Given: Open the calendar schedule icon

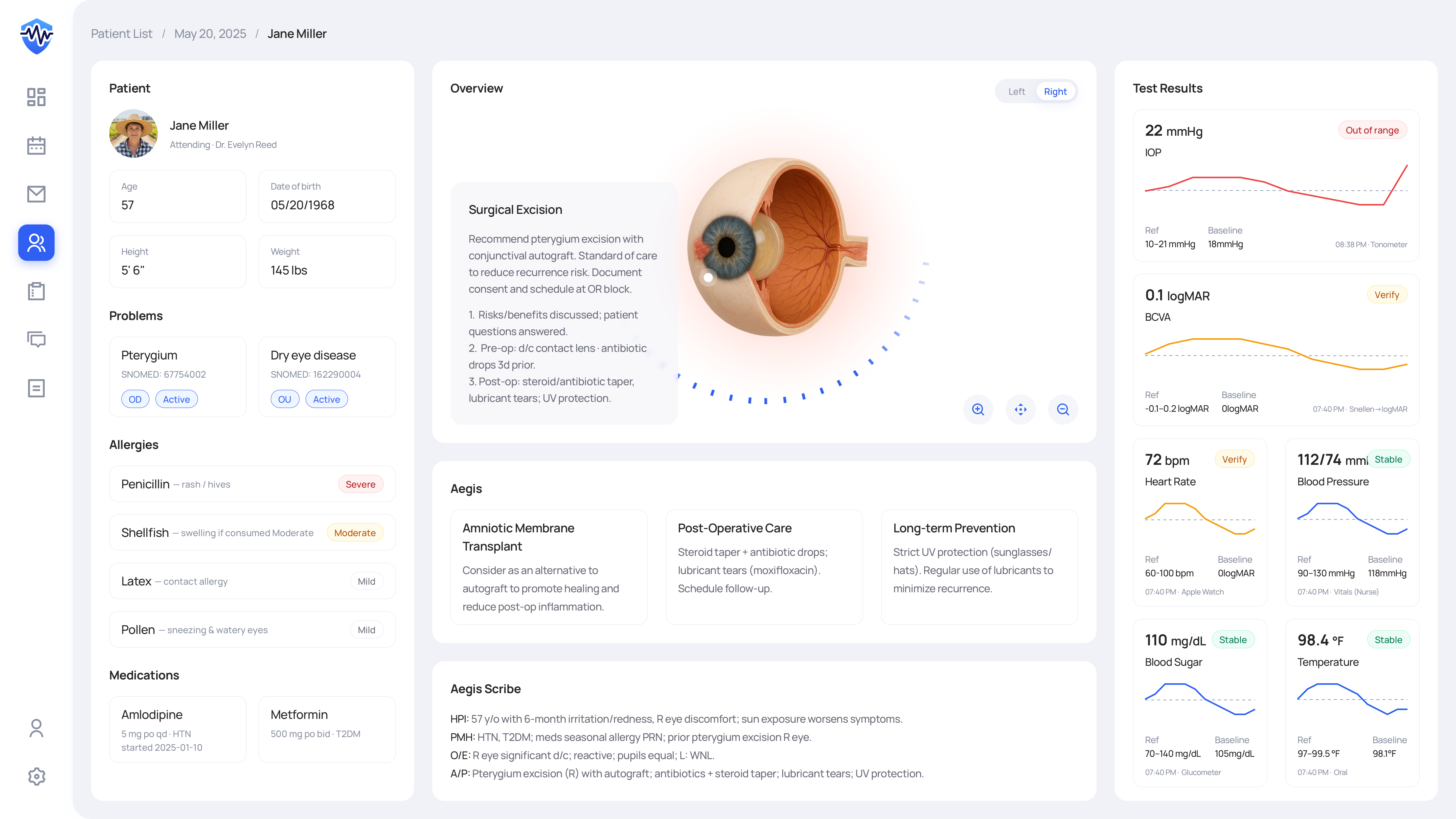Looking at the screenshot, I should 36,145.
